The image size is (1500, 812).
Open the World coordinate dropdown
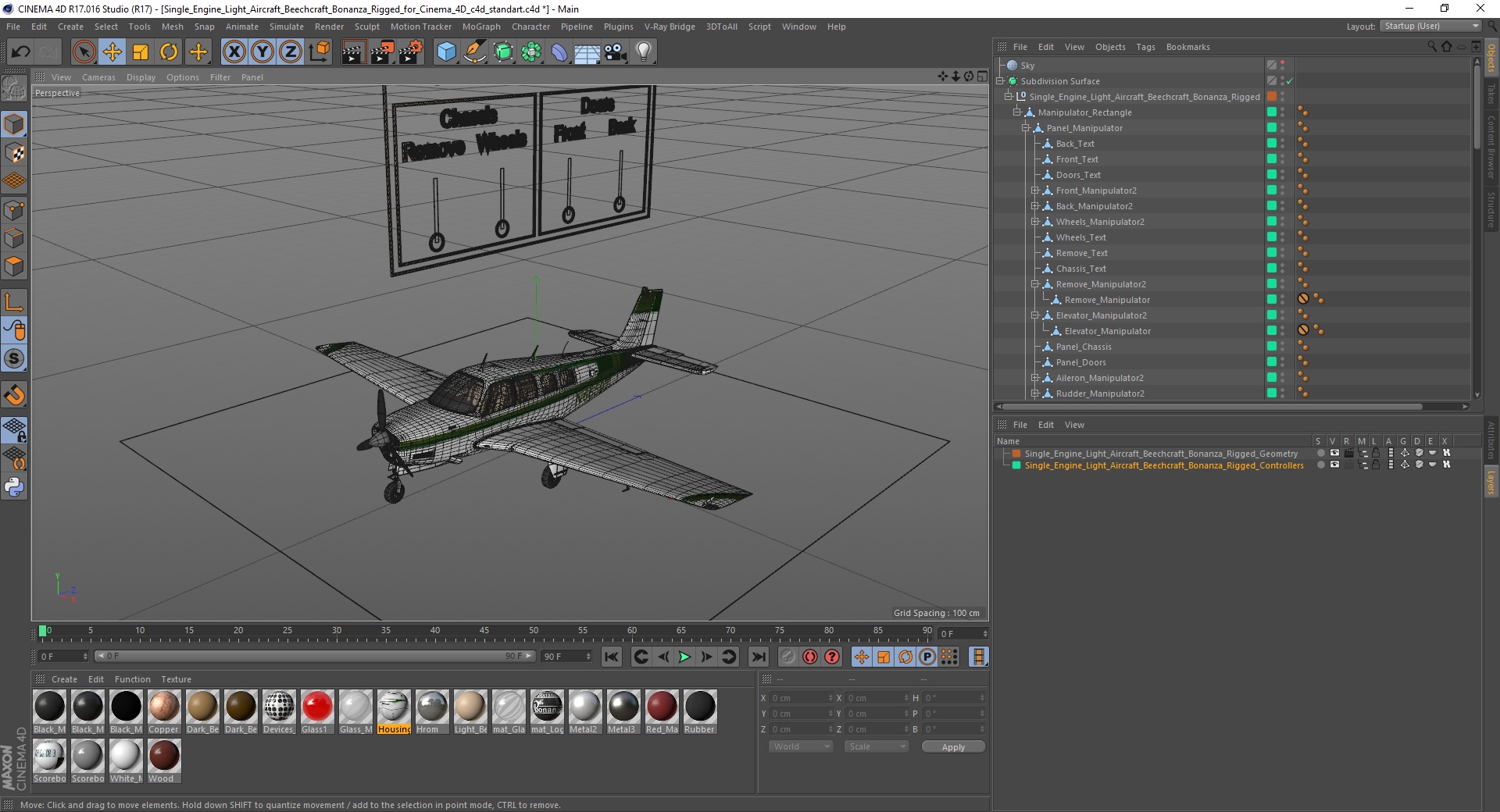pyautogui.click(x=801, y=746)
